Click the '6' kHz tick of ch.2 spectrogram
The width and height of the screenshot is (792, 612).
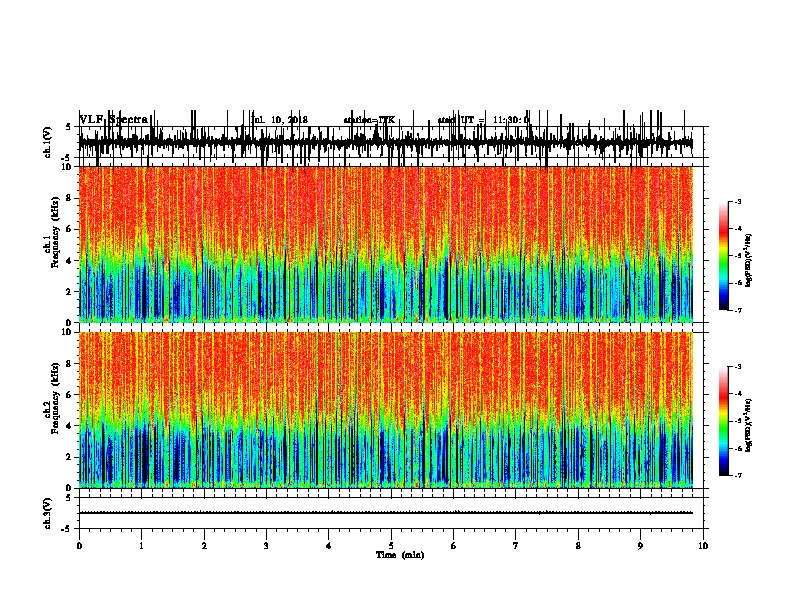tap(69, 395)
